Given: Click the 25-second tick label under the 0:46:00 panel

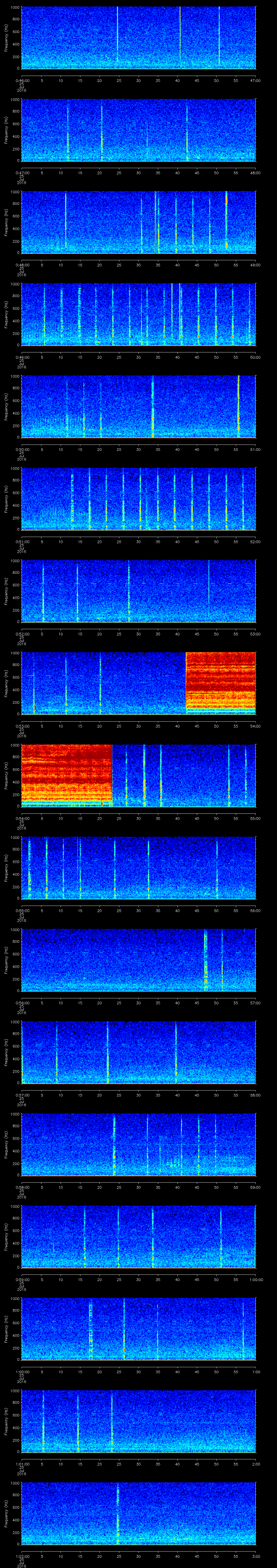Looking at the screenshot, I should click(x=119, y=80).
